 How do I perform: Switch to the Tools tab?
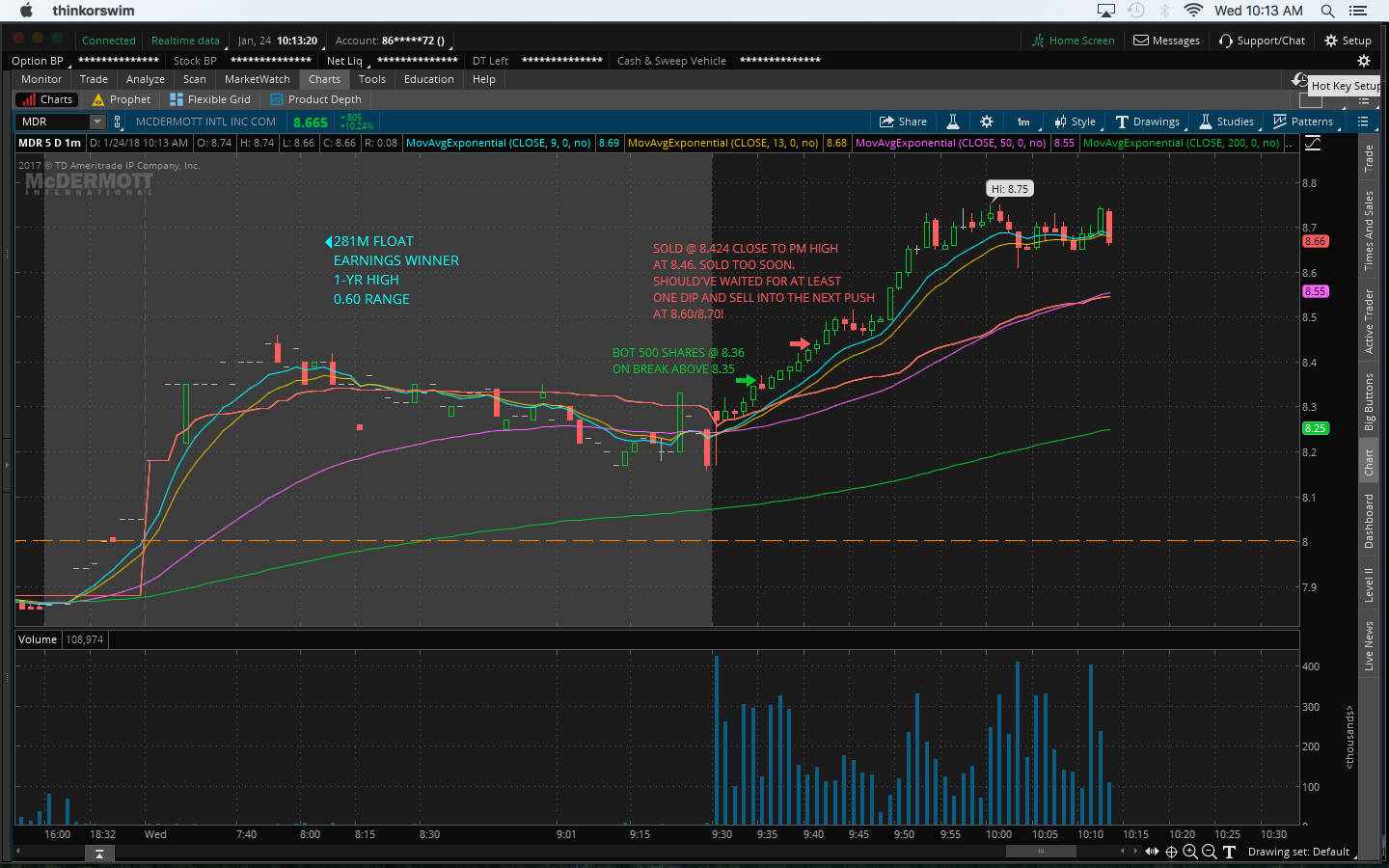click(x=372, y=79)
